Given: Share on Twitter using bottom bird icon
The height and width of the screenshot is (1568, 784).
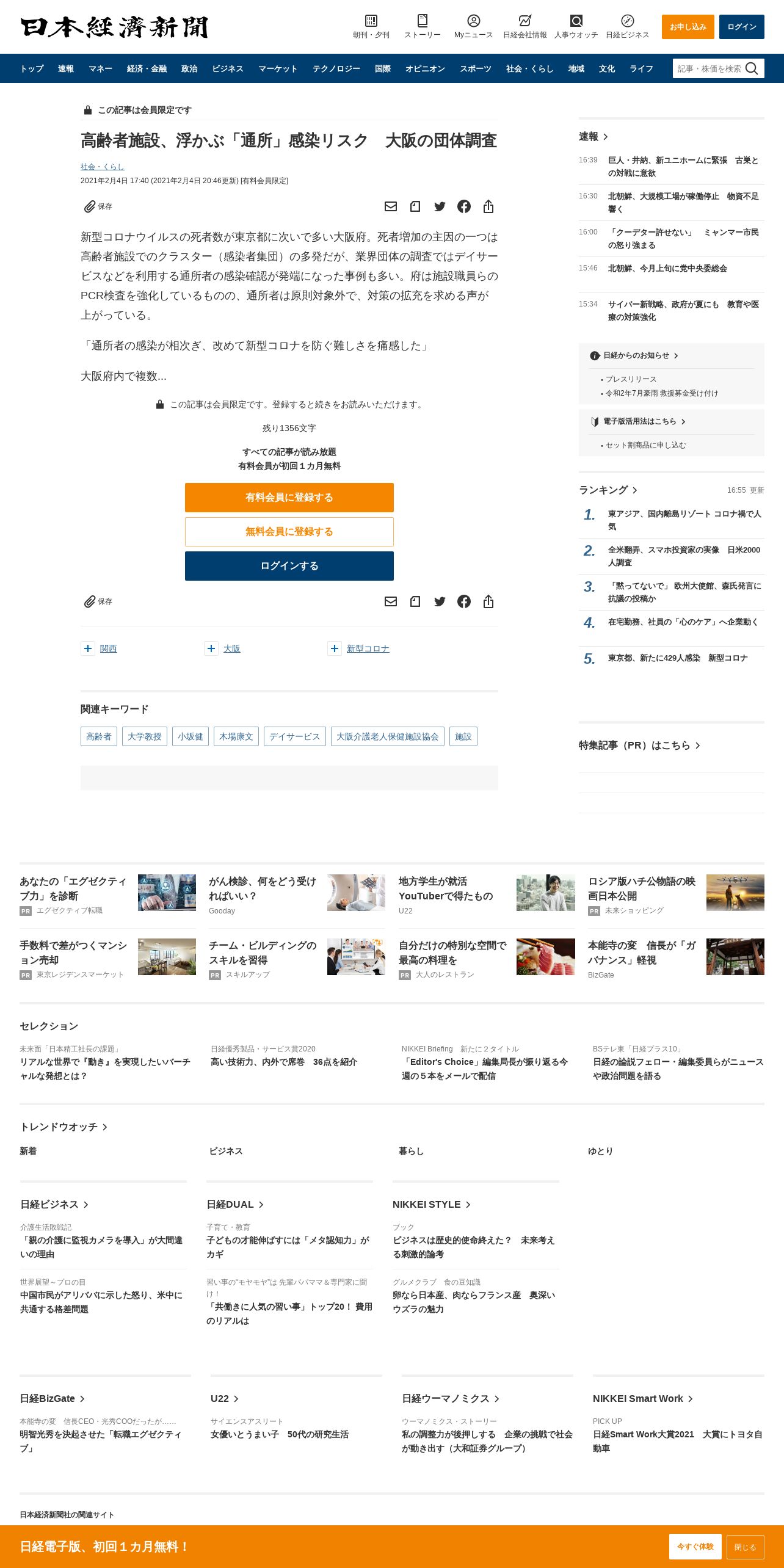Looking at the screenshot, I should (440, 601).
